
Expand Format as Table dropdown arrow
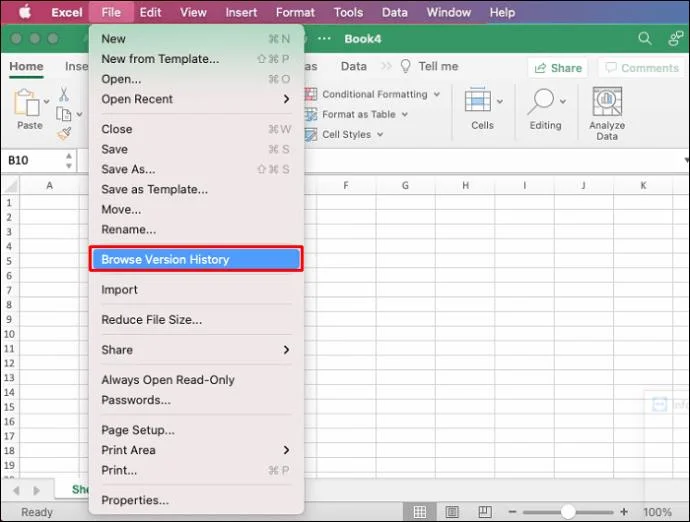click(404, 114)
